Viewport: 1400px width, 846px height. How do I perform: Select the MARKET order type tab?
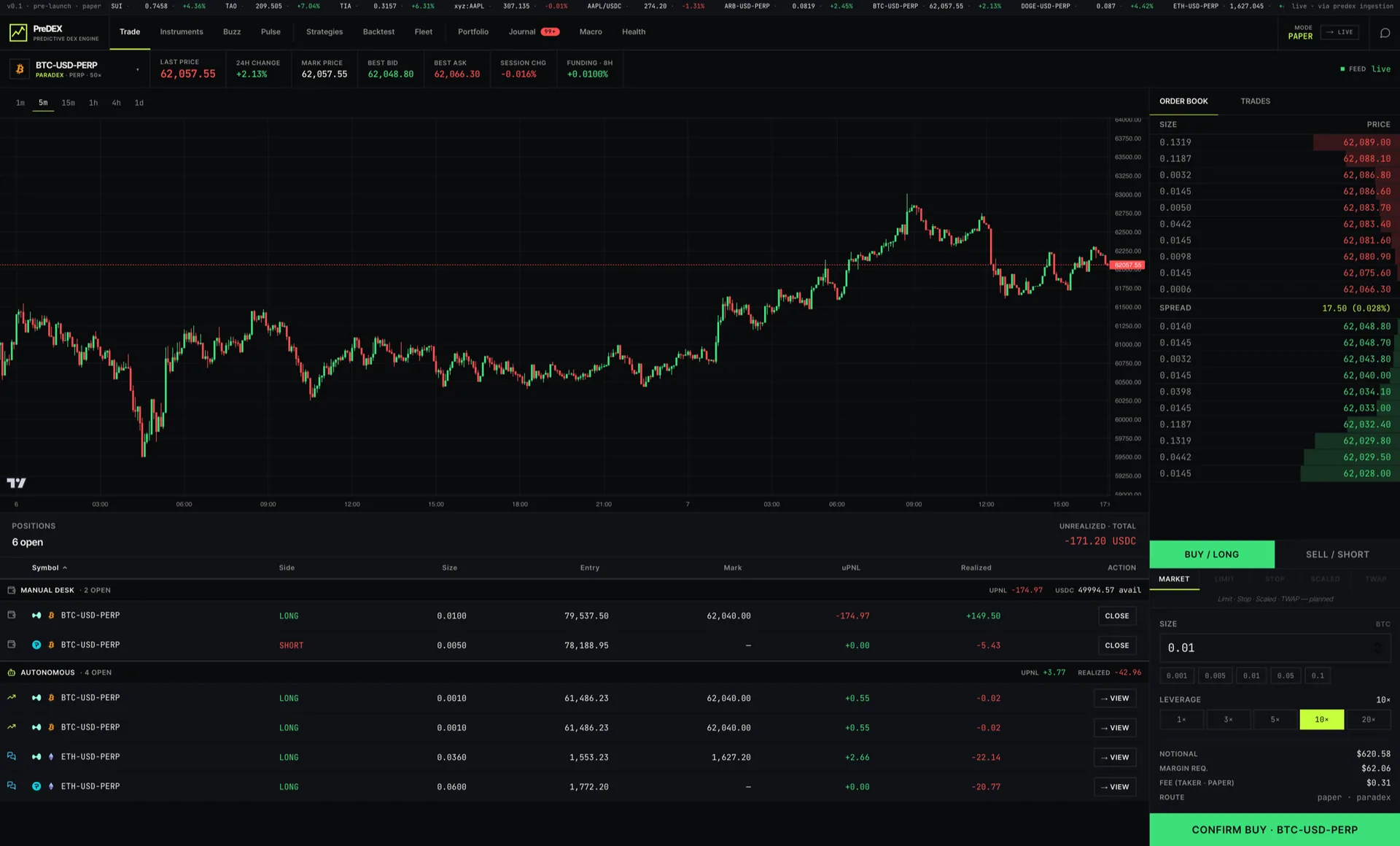[x=1174, y=579]
